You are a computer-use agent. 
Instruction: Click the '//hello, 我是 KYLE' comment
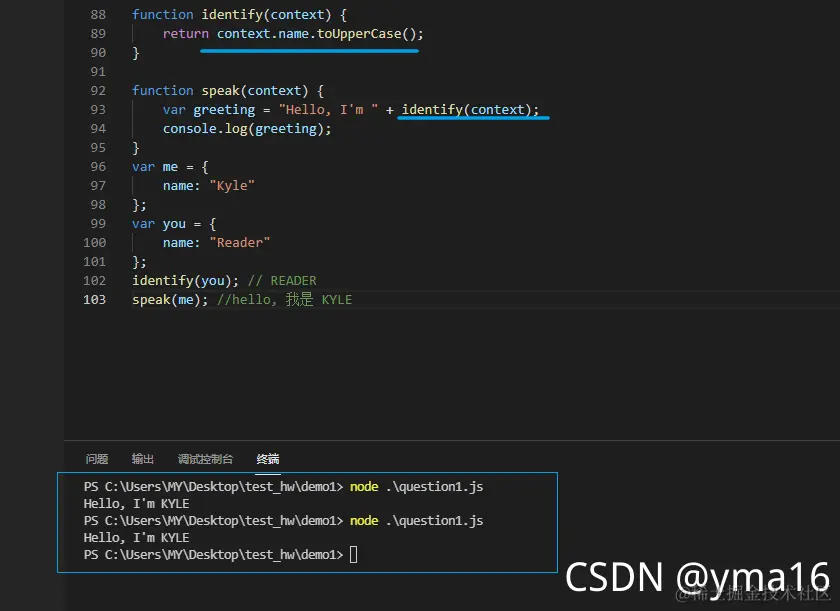(x=284, y=299)
